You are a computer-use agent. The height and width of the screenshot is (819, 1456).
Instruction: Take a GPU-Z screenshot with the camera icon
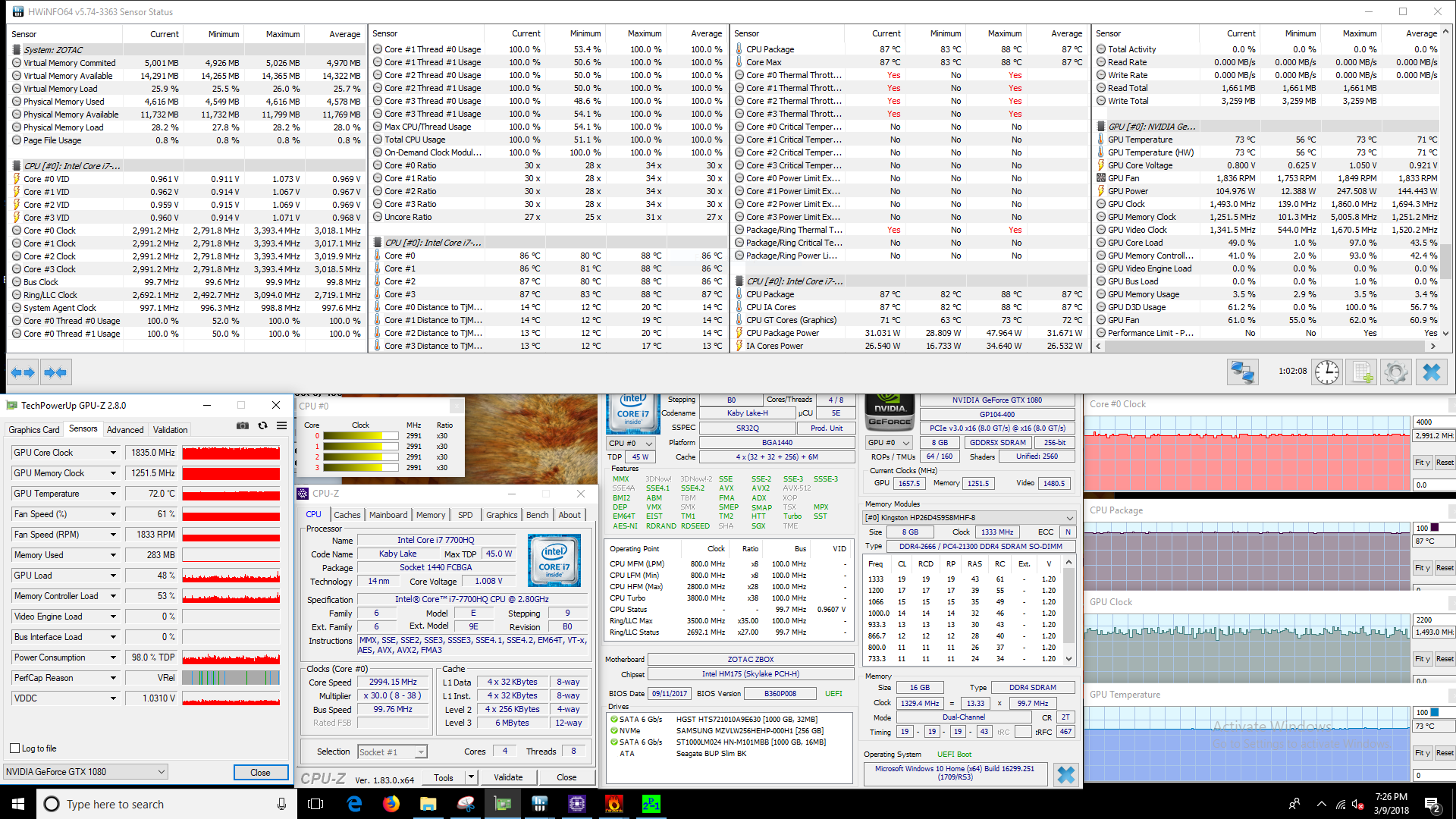243,426
